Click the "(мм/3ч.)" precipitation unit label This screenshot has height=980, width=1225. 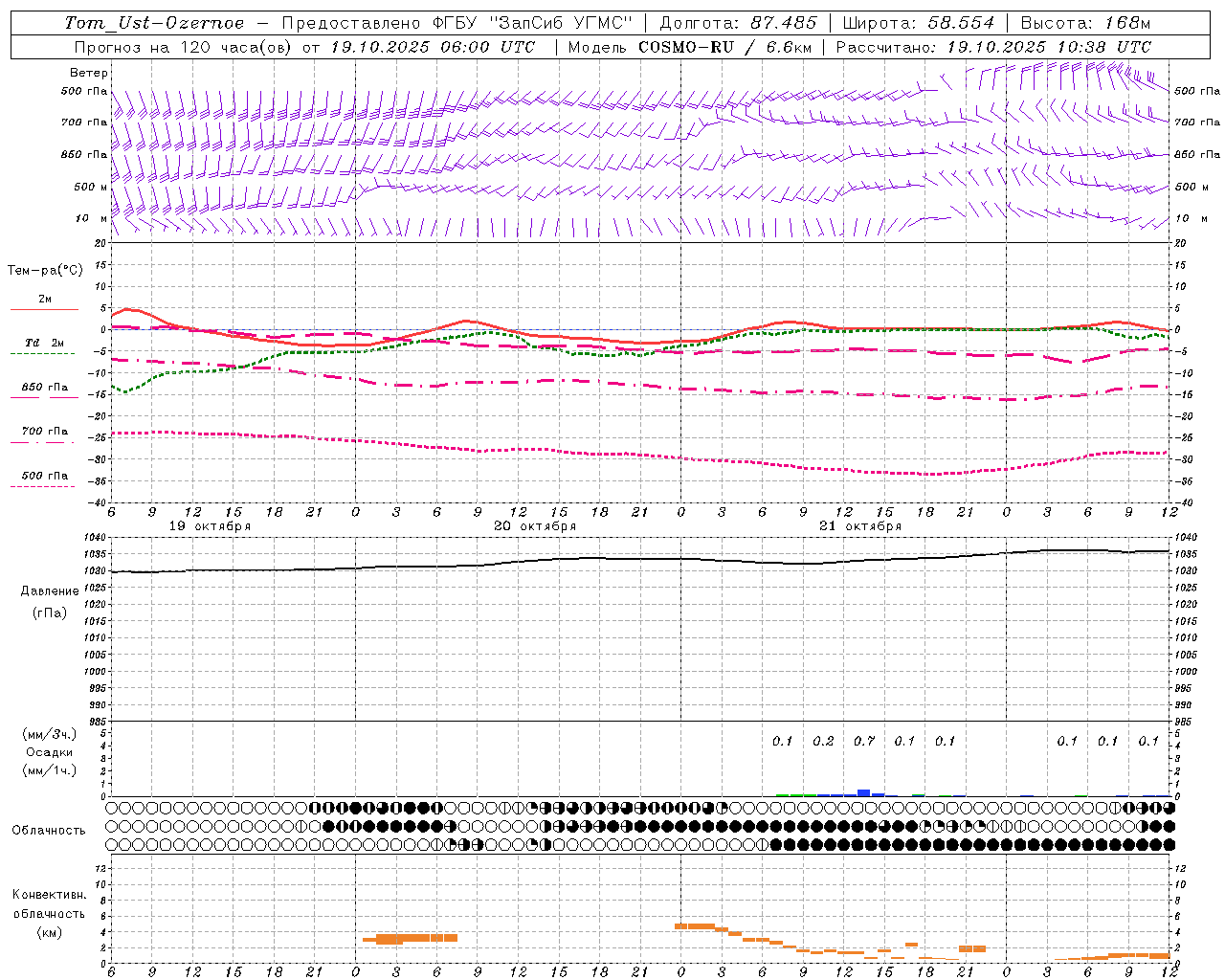coord(50,735)
